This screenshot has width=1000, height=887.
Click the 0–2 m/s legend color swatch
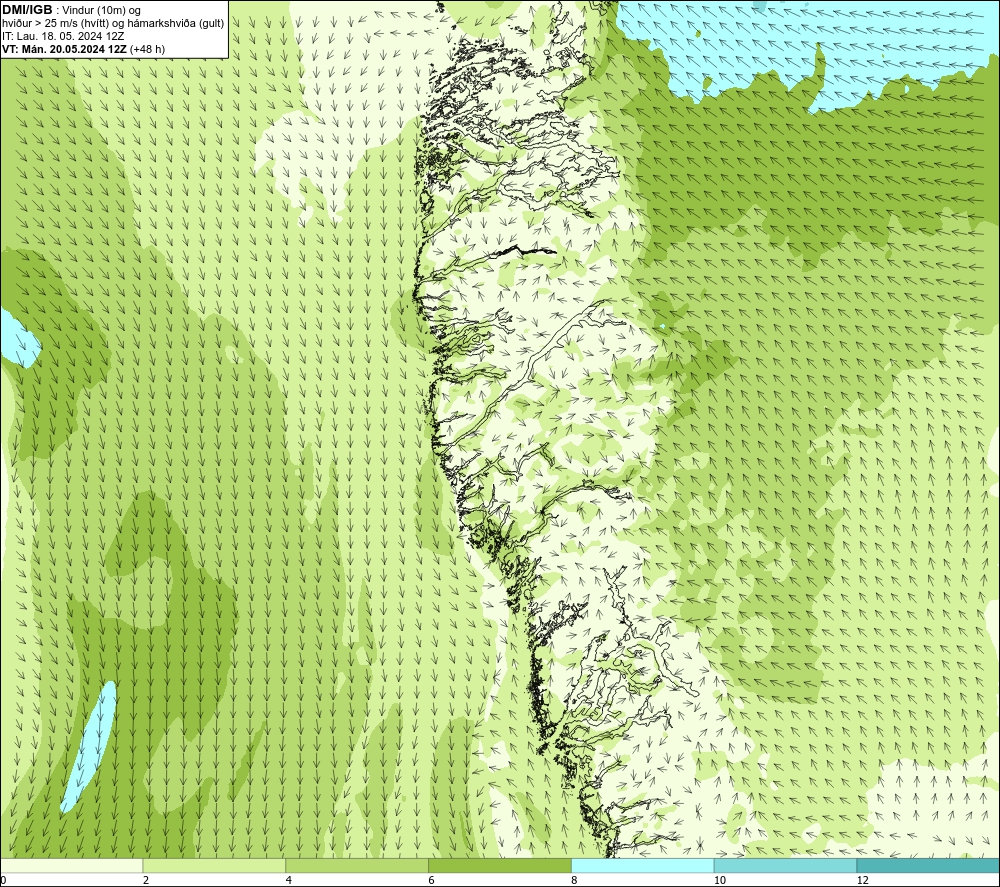click(71, 865)
